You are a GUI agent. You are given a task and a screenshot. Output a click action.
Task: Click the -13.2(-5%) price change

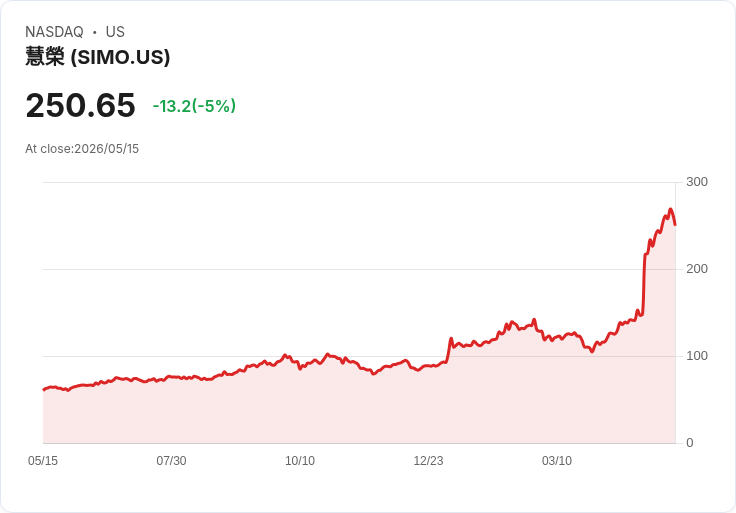pyautogui.click(x=194, y=106)
